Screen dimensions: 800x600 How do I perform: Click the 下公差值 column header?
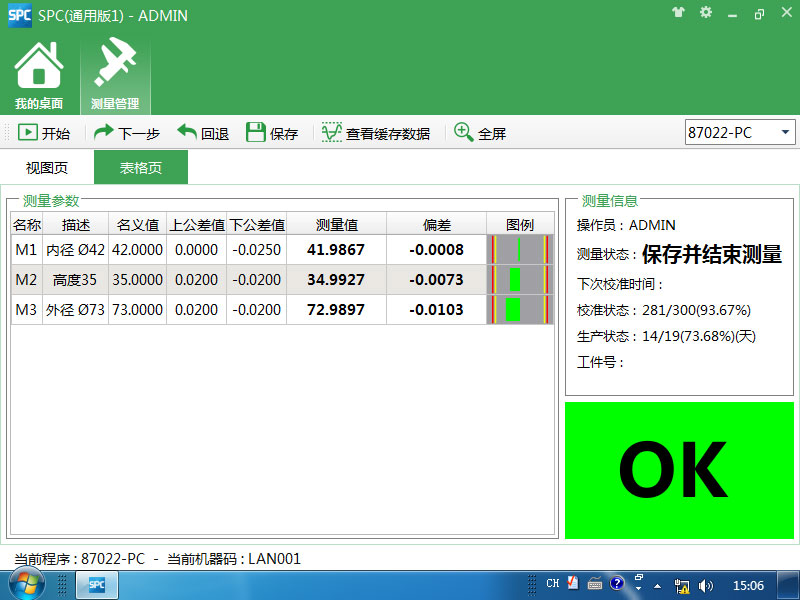pyautogui.click(x=257, y=224)
